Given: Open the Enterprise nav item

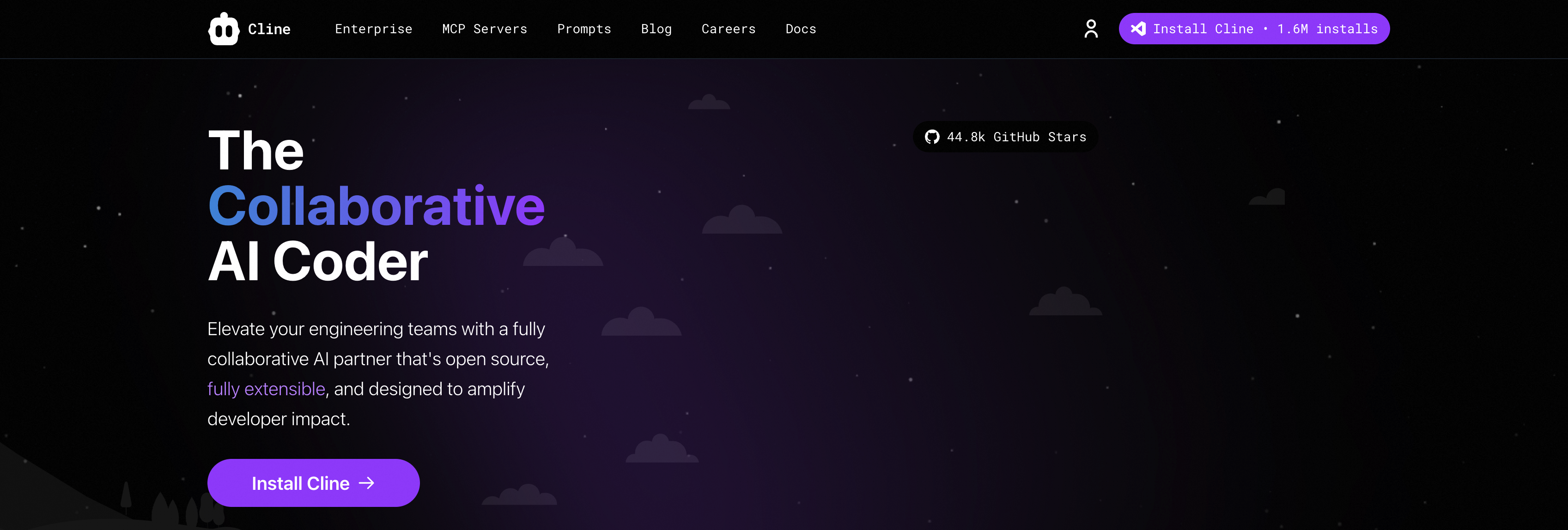Looking at the screenshot, I should pyautogui.click(x=374, y=29).
